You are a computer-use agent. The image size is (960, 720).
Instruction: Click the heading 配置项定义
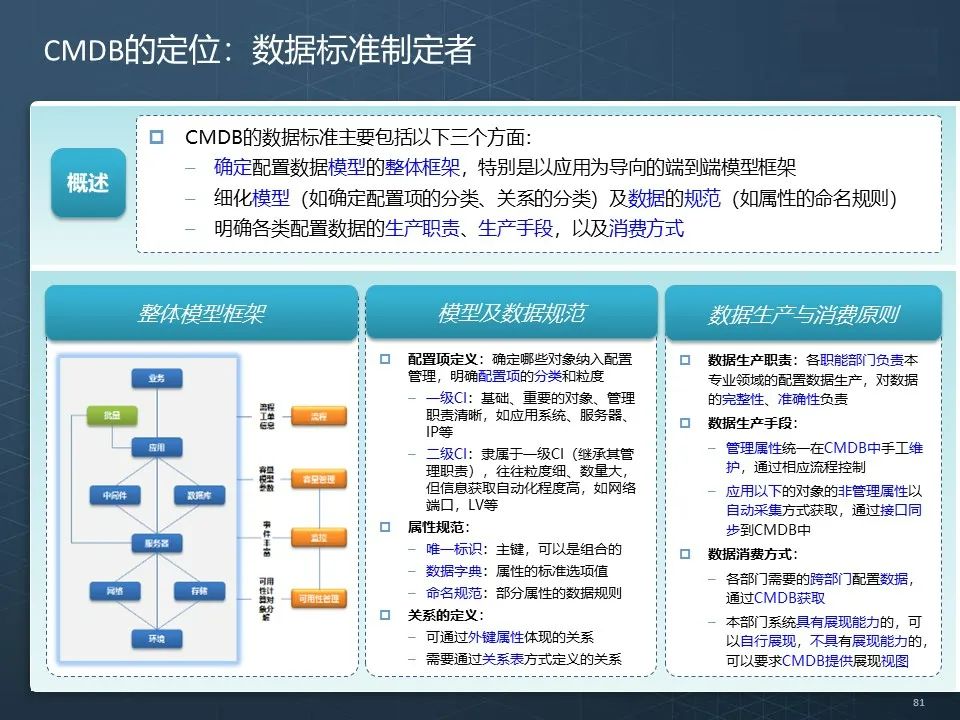tap(443, 359)
